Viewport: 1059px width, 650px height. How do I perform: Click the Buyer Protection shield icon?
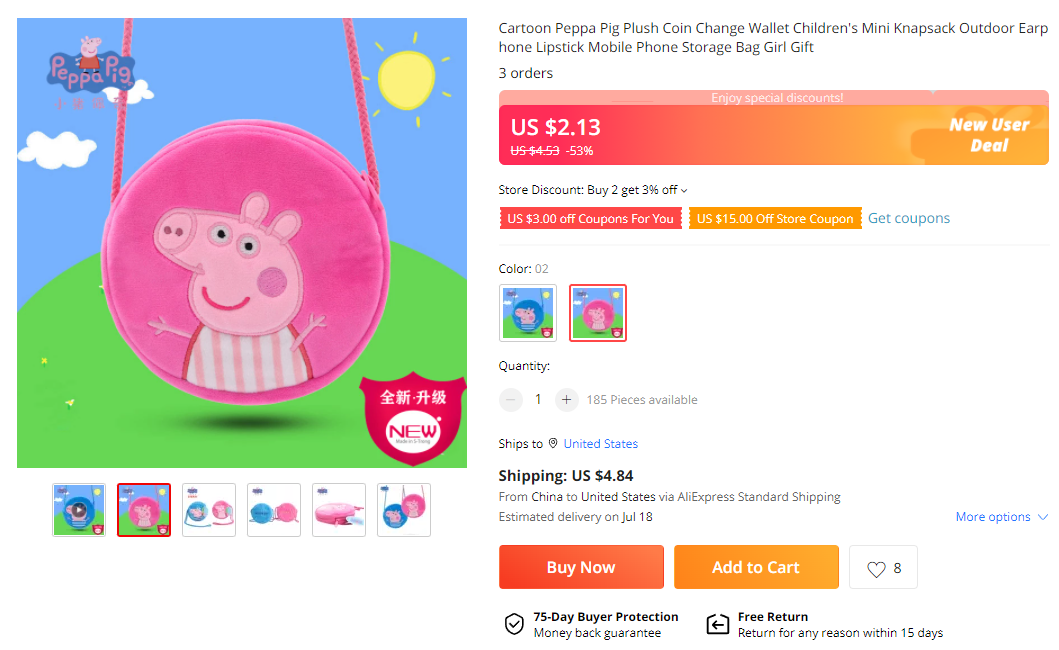coord(514,625)
